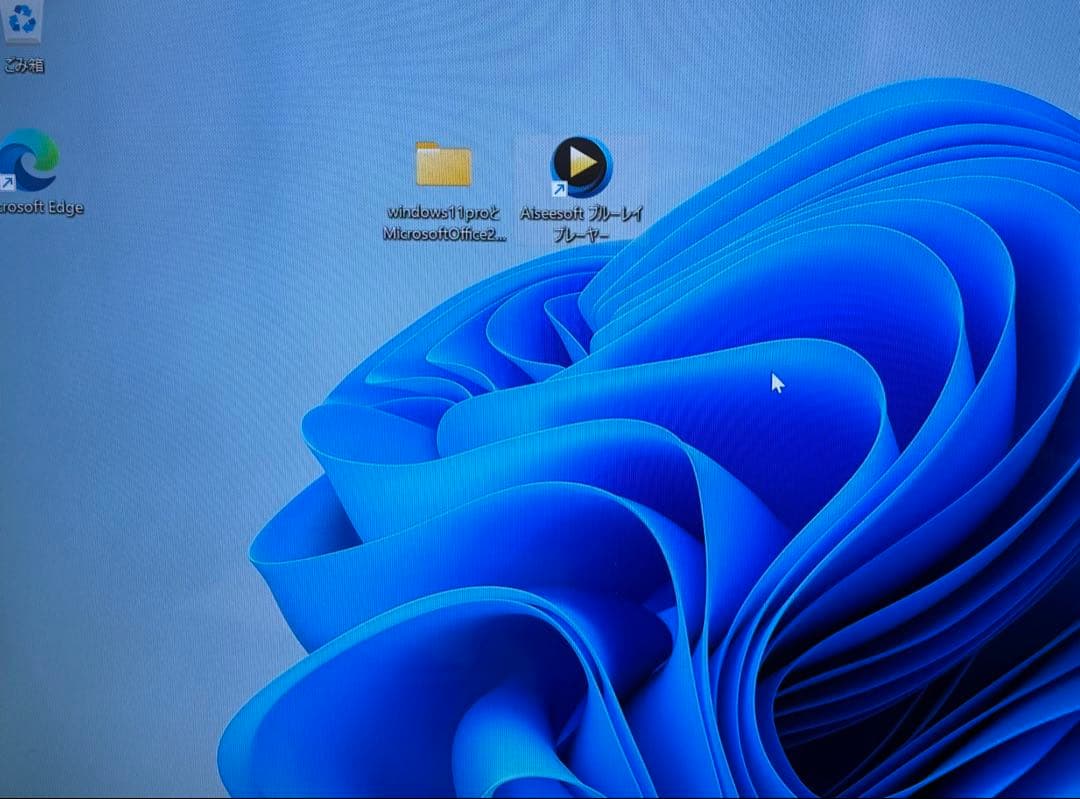Click empty desktop area above the folder
This screenshot has width=1080, height=799.
point(443,70)
